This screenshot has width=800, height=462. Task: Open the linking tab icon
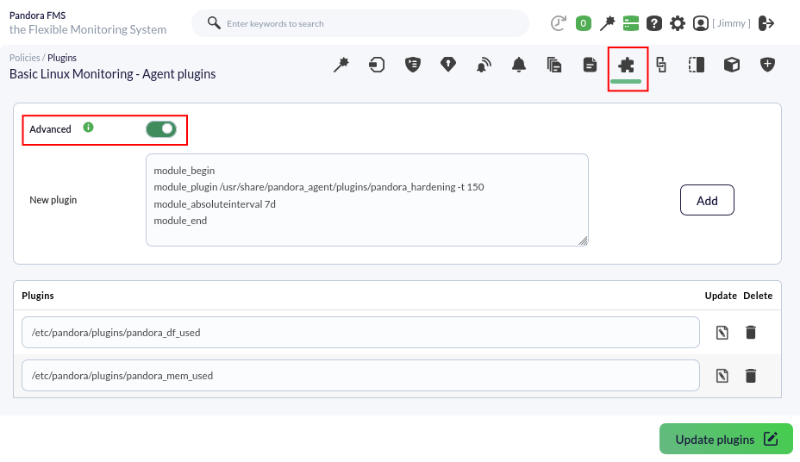click(661, 65)
